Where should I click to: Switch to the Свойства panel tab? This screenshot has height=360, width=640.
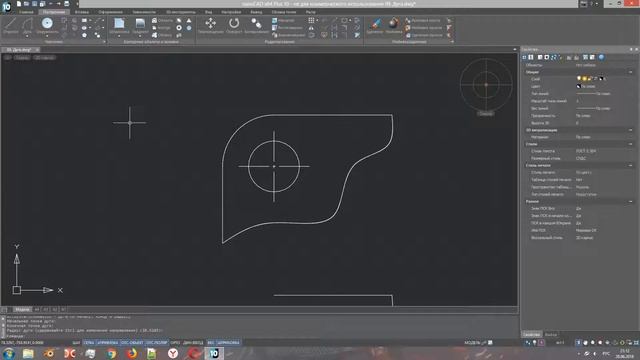click(x=531, y=334)
